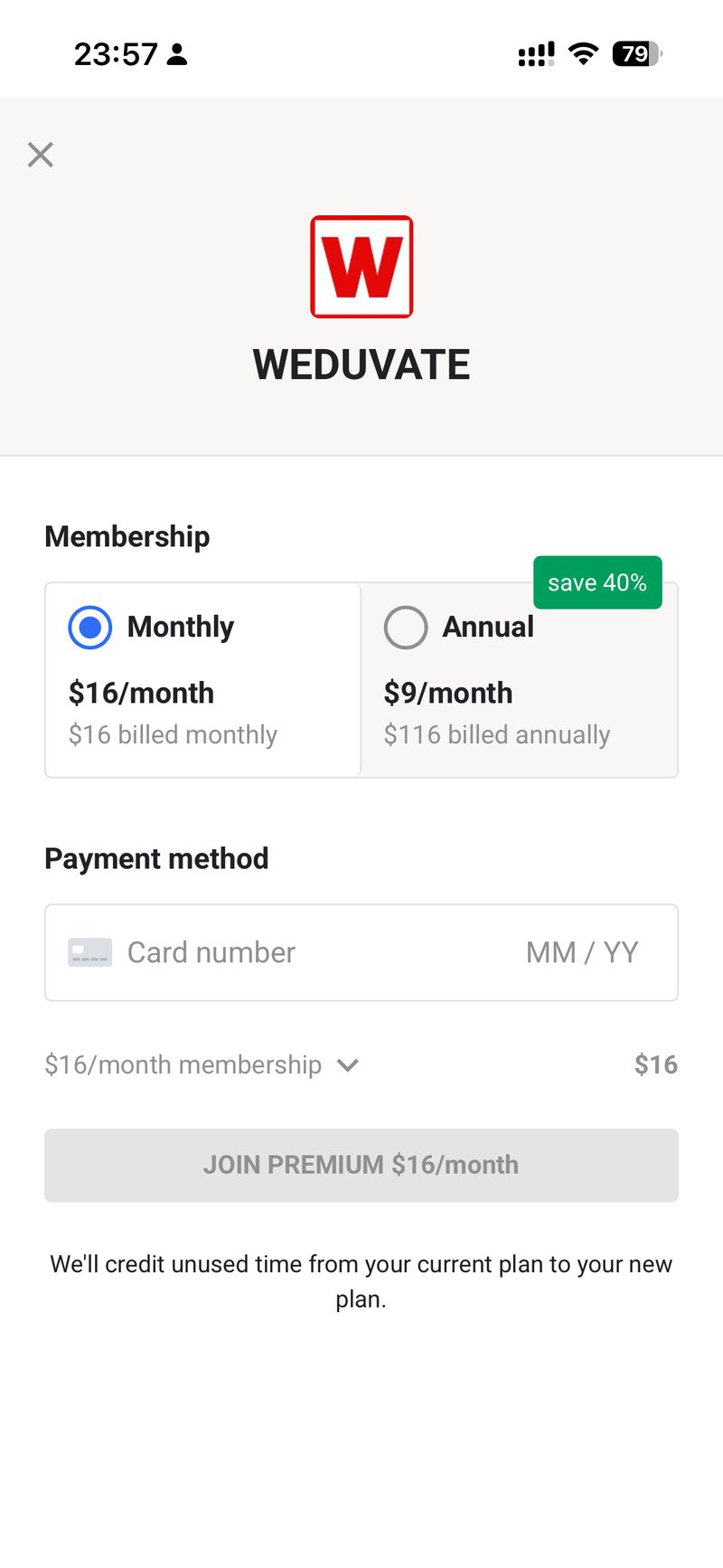
Task: Select the Annual radio button
Action: 406,627
